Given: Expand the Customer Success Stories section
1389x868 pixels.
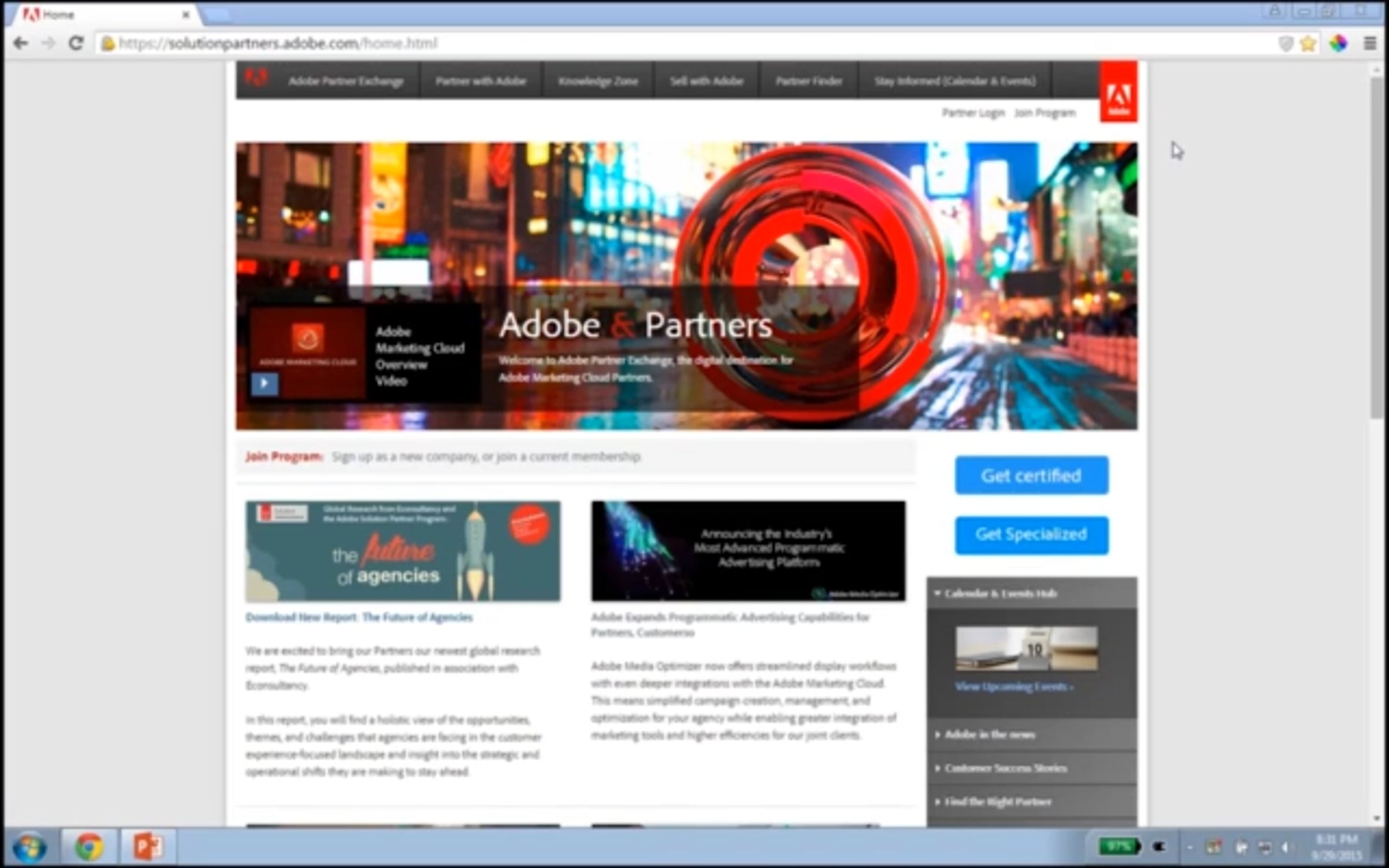Looking at the screenshot, I should tap(1031, 768).
